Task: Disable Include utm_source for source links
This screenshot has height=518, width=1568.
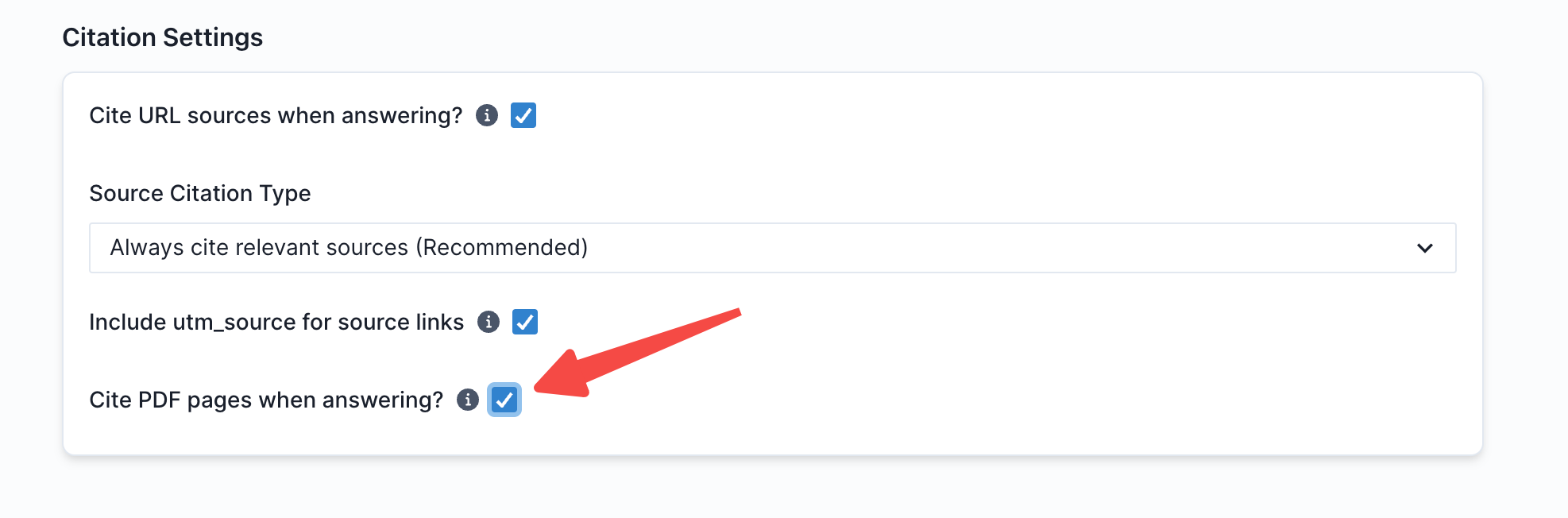Action: pyautogui.click(x=525, y=322)
